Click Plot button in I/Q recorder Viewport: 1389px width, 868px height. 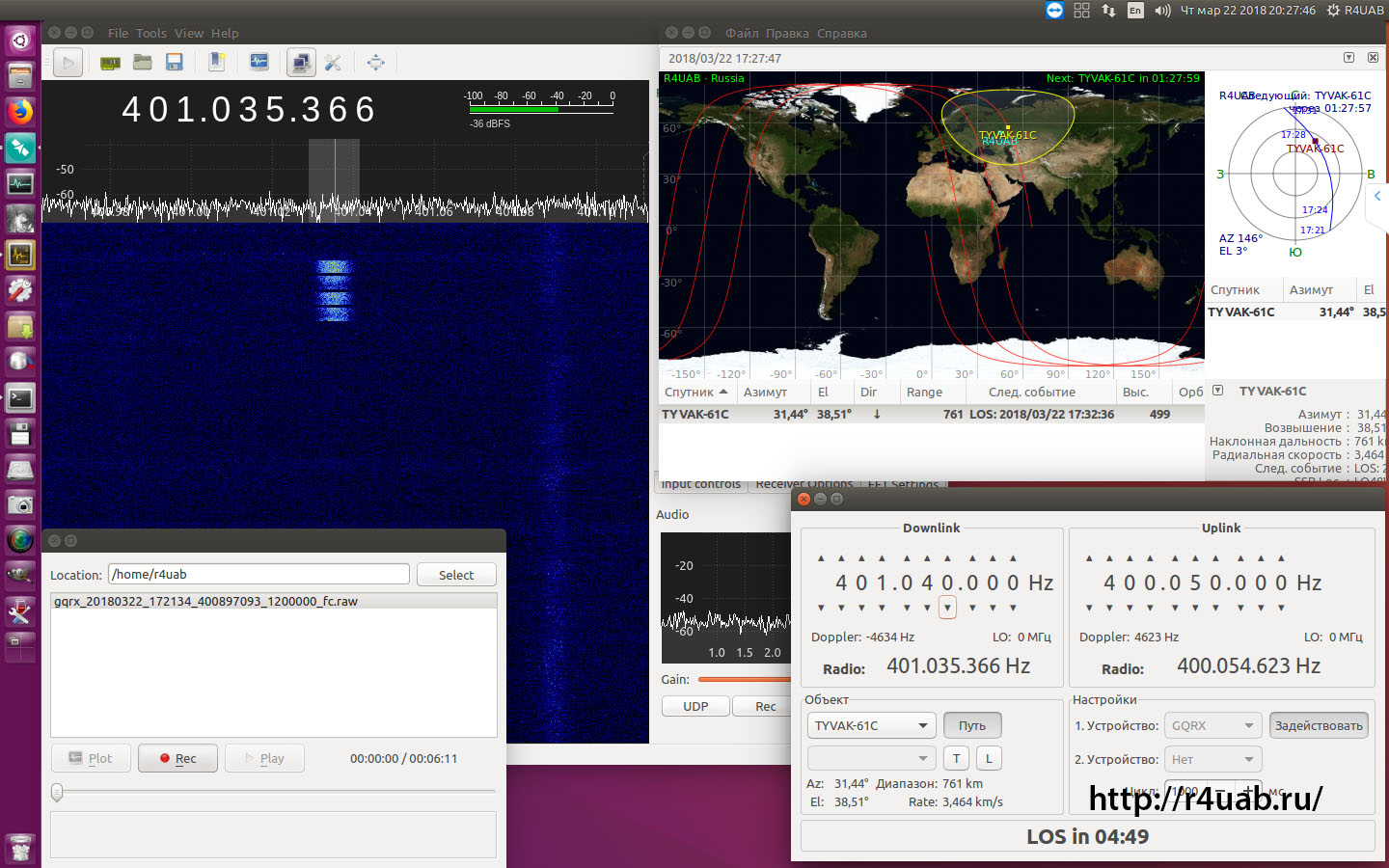pyautogui.click(x=91, y=758)
